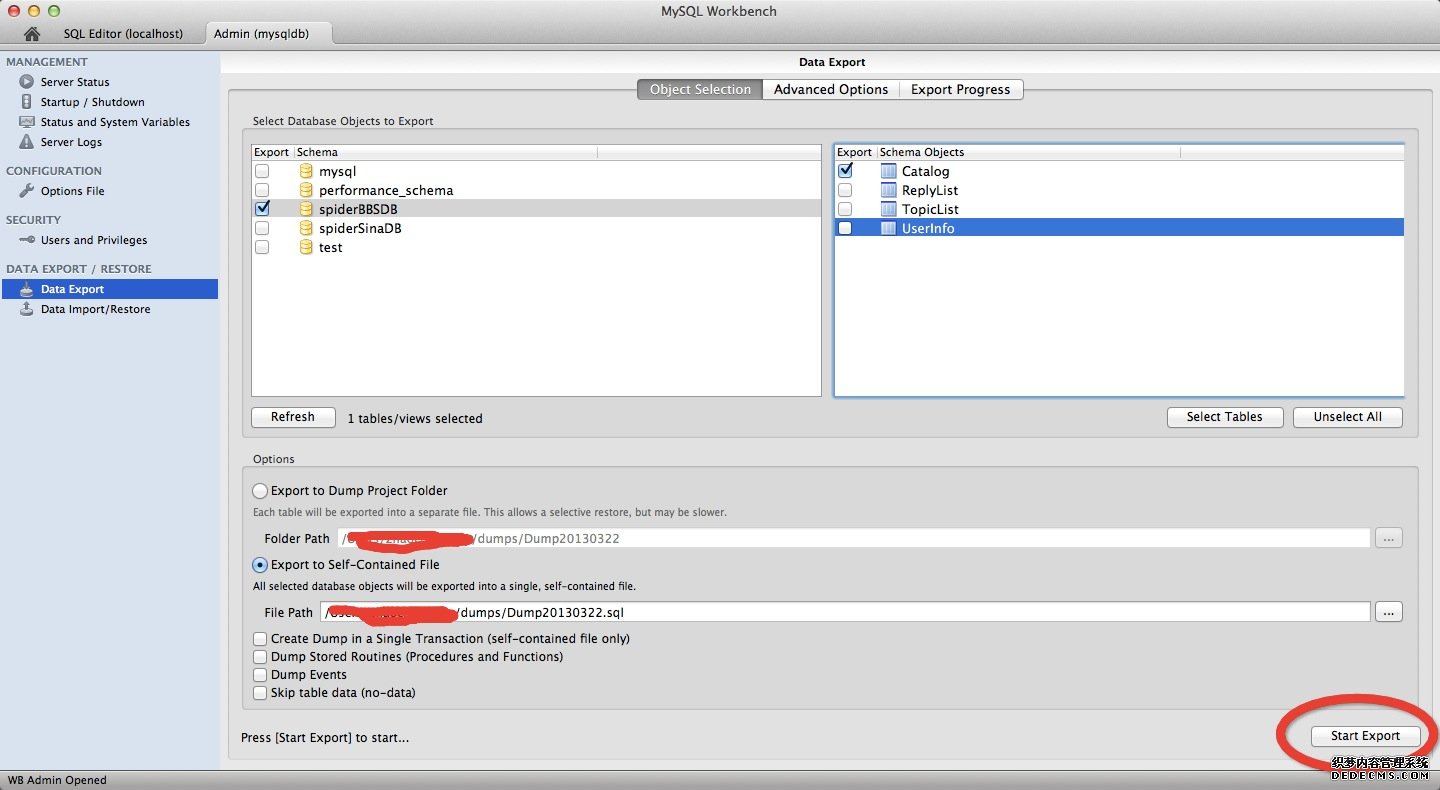The image size is (1440, 790).
Task: Open Users and Privileges item
Action: 93,240
